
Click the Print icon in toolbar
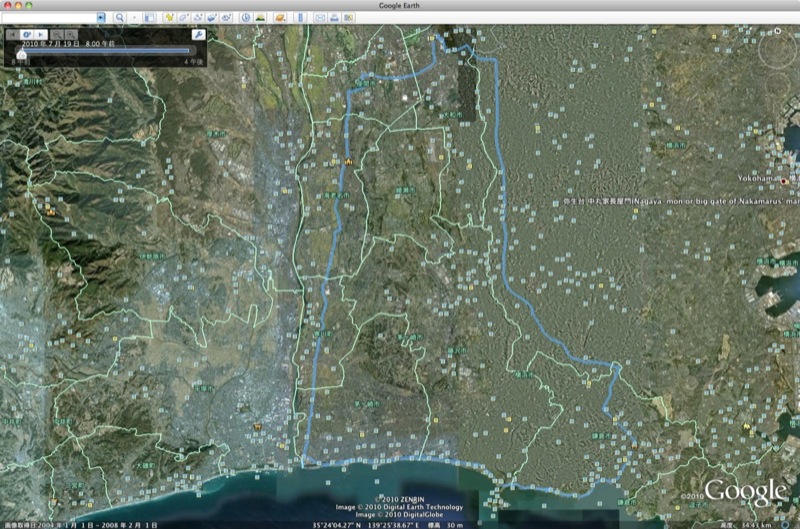[334, 18]
